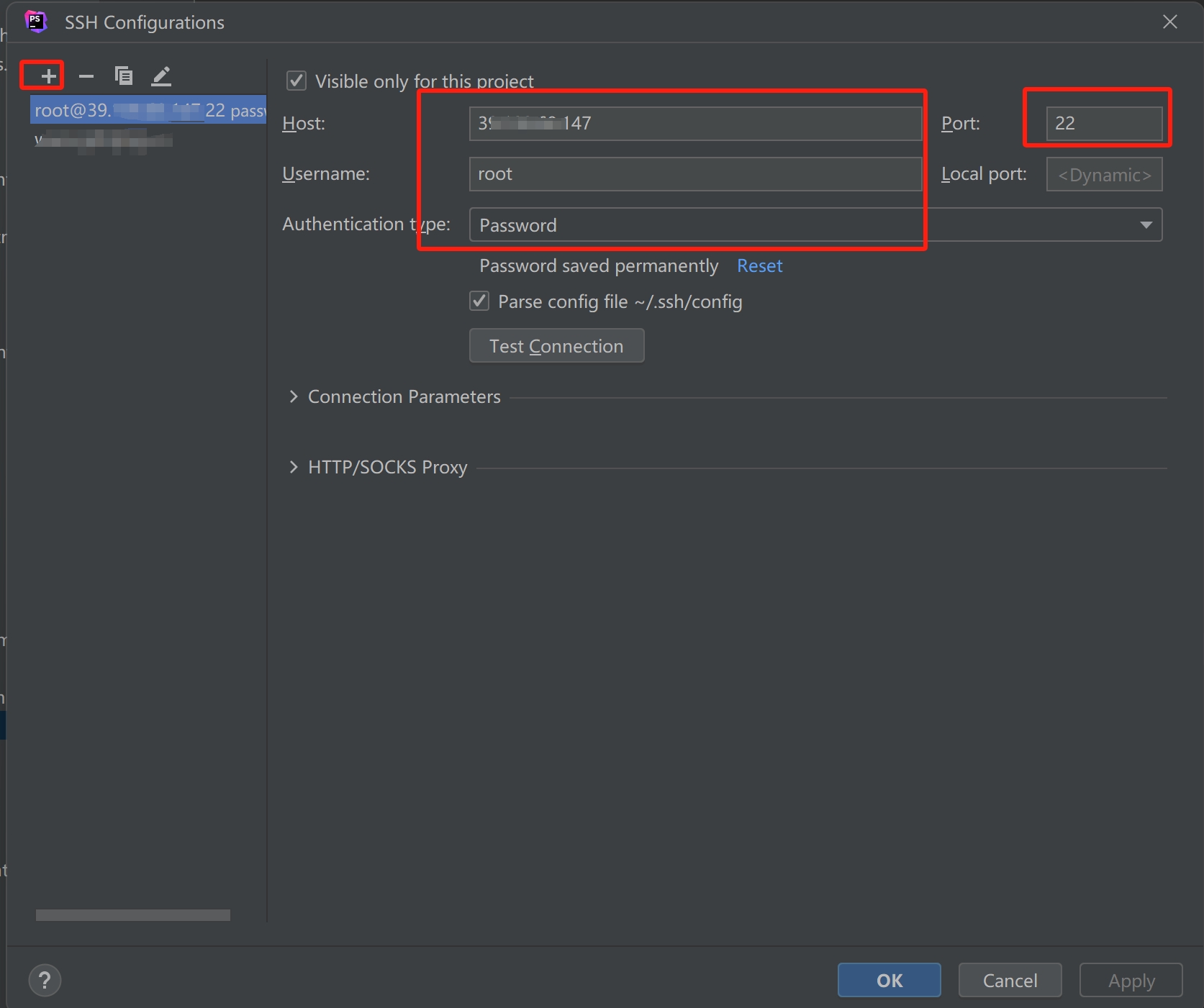Open help via the question mark icon

(x=45, y=980)
